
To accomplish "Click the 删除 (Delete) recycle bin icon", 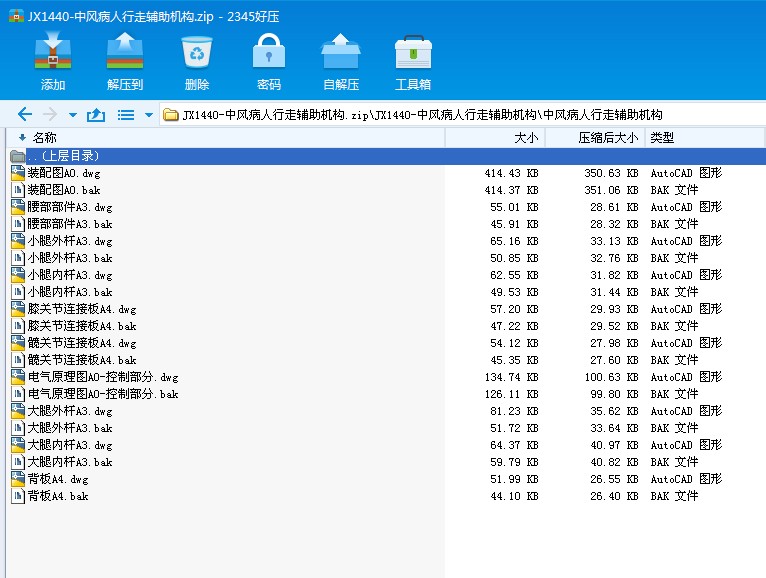I will 197,52.
